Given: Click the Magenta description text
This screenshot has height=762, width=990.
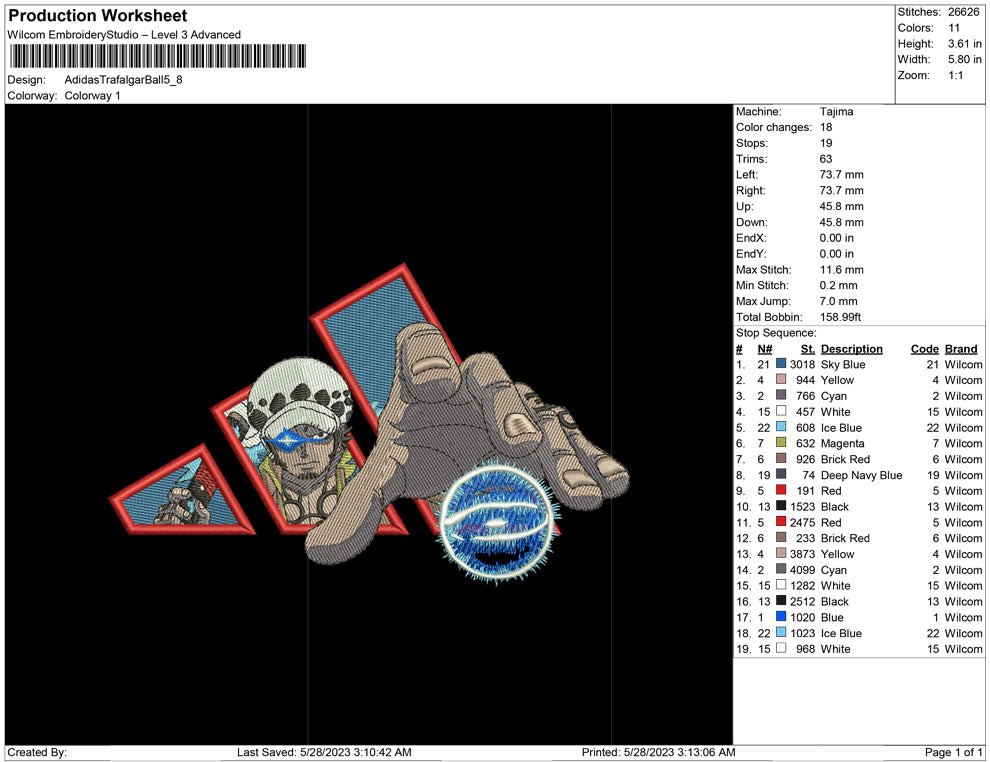Looking at the screenshot, I should pos(842,443).
